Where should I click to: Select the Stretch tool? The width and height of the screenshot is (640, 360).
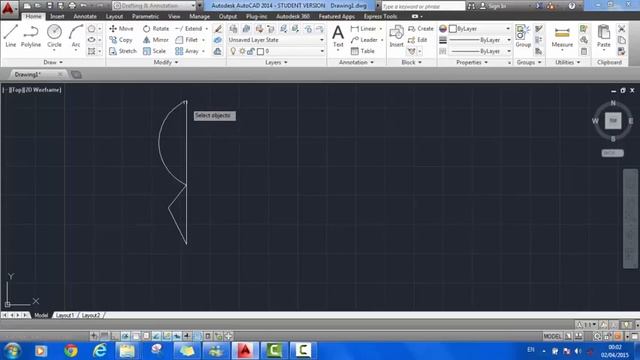tap(123, 51)
